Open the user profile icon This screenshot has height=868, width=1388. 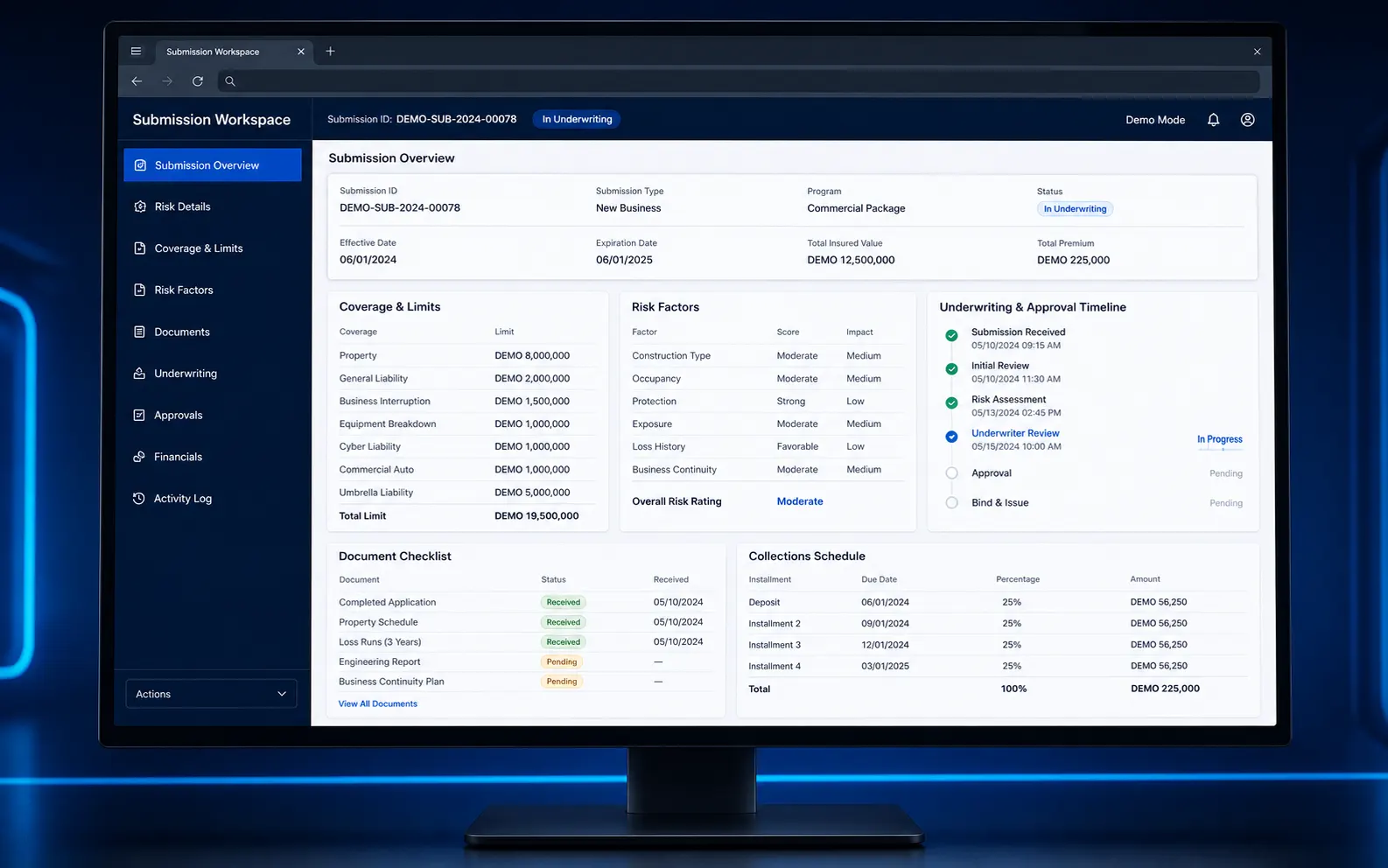coord(1247,120)
